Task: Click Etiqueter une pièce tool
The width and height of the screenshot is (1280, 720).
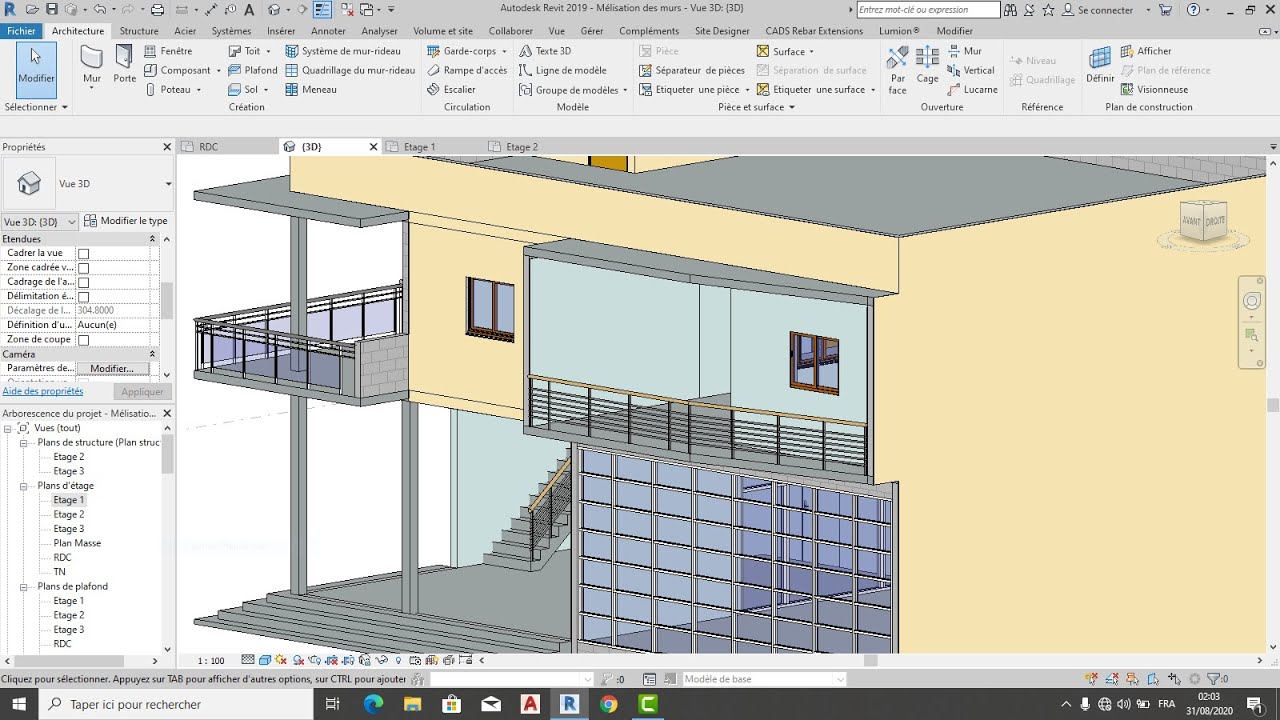Action: pyautogui.click(x=693, y=89)
